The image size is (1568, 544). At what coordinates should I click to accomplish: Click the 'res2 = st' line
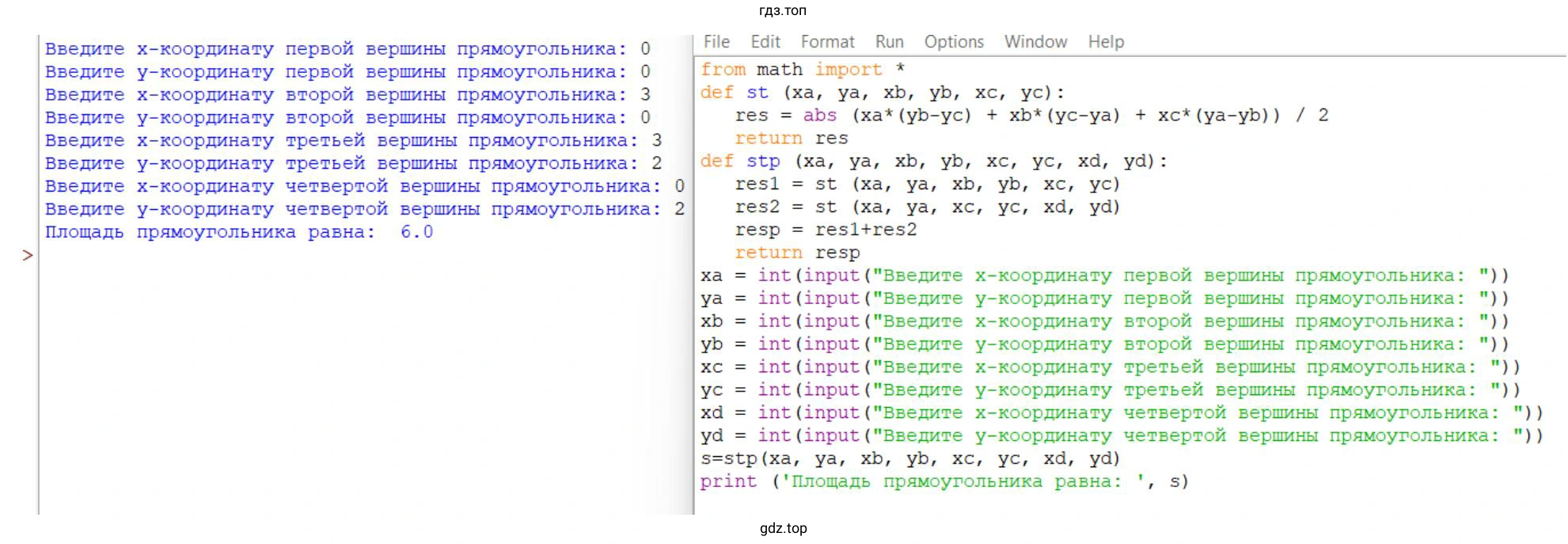[928, 207]
